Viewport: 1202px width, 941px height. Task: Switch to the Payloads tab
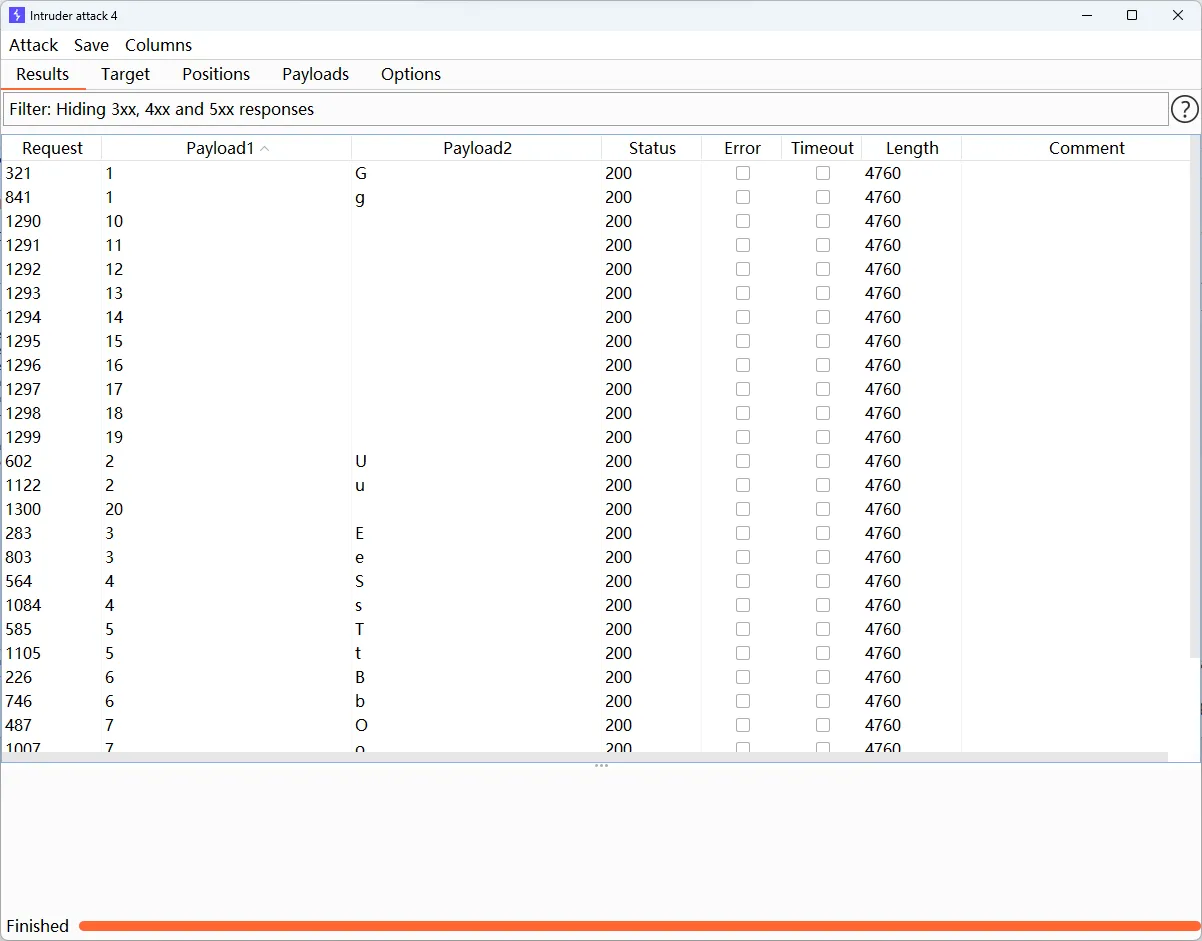[315, 74]
